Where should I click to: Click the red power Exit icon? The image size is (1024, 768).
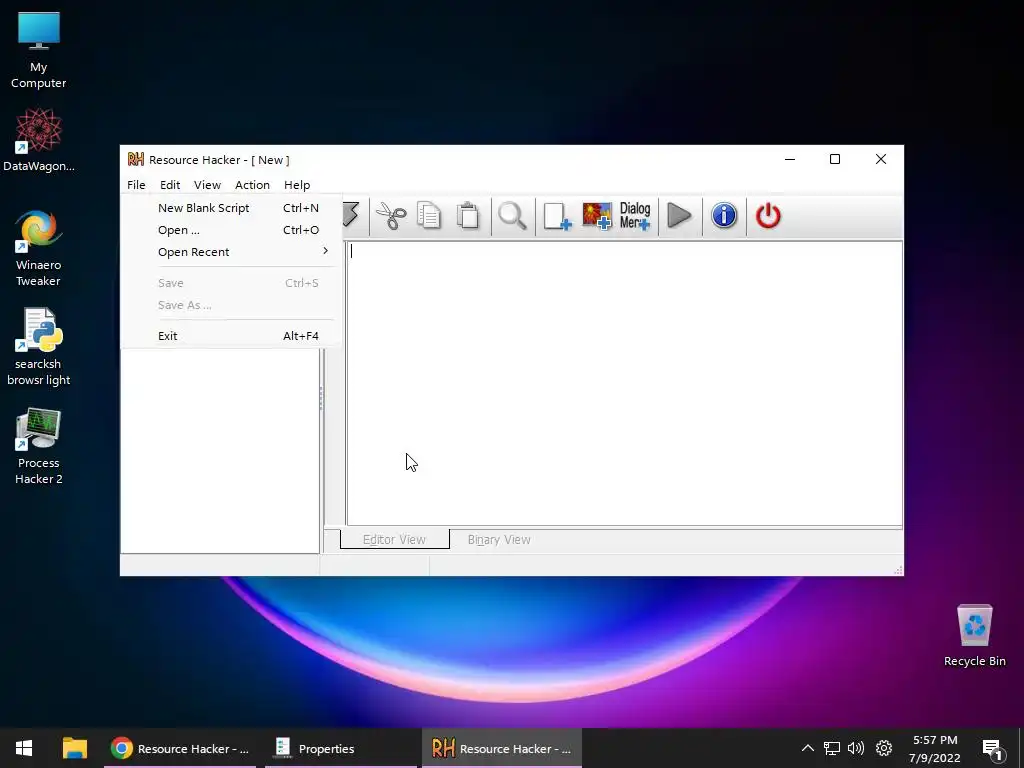[x=768, y=216]
